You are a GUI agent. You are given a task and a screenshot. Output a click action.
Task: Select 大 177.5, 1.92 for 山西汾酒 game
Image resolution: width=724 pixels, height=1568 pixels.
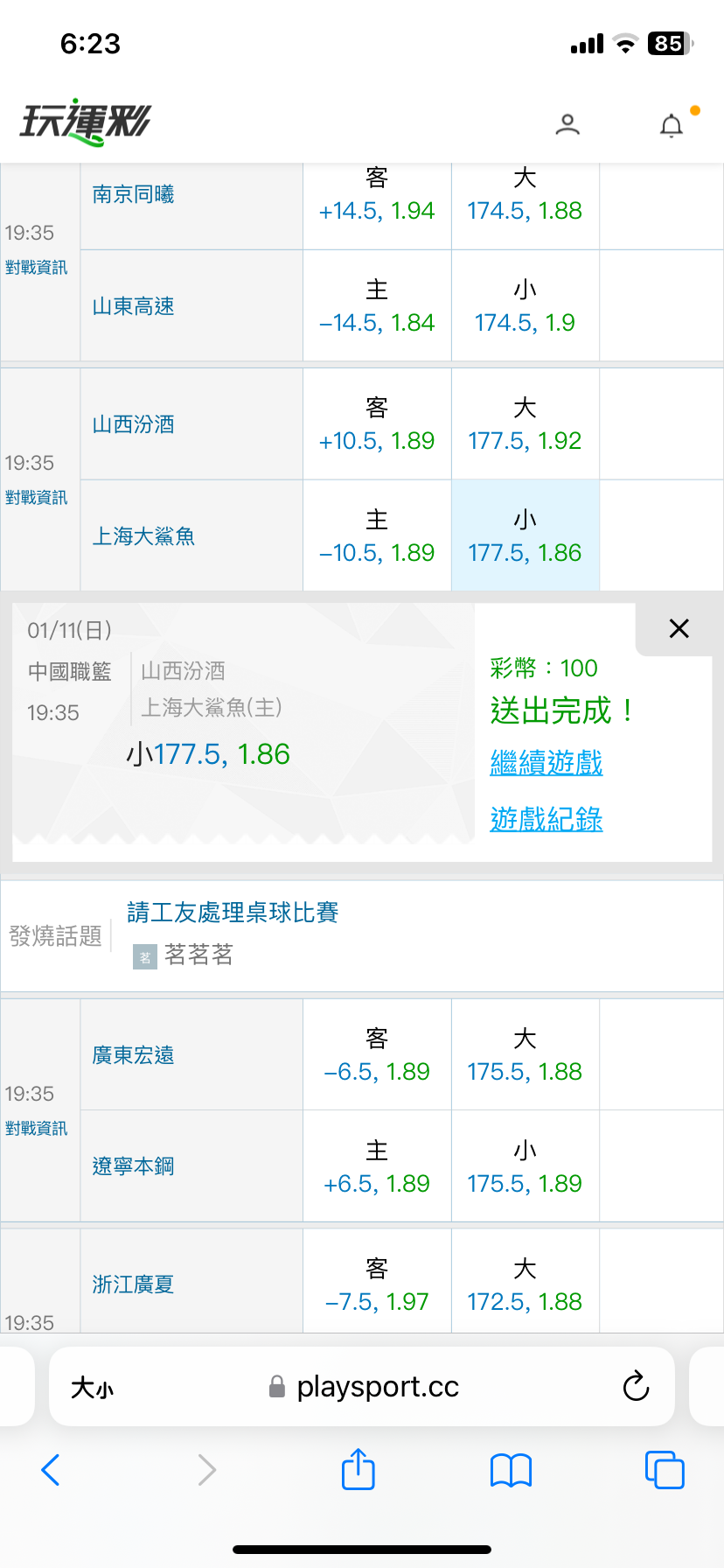tap(525, 424)
